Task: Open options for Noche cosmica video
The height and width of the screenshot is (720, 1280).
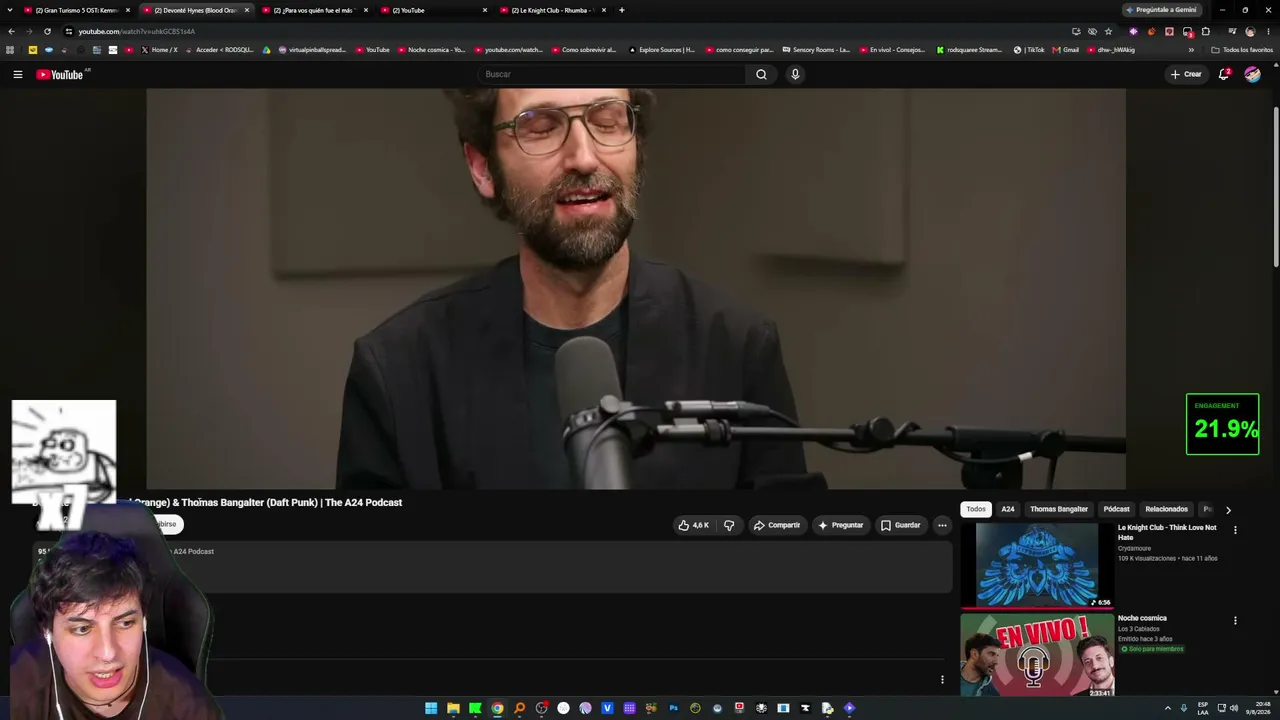Action: (1235, 620)
